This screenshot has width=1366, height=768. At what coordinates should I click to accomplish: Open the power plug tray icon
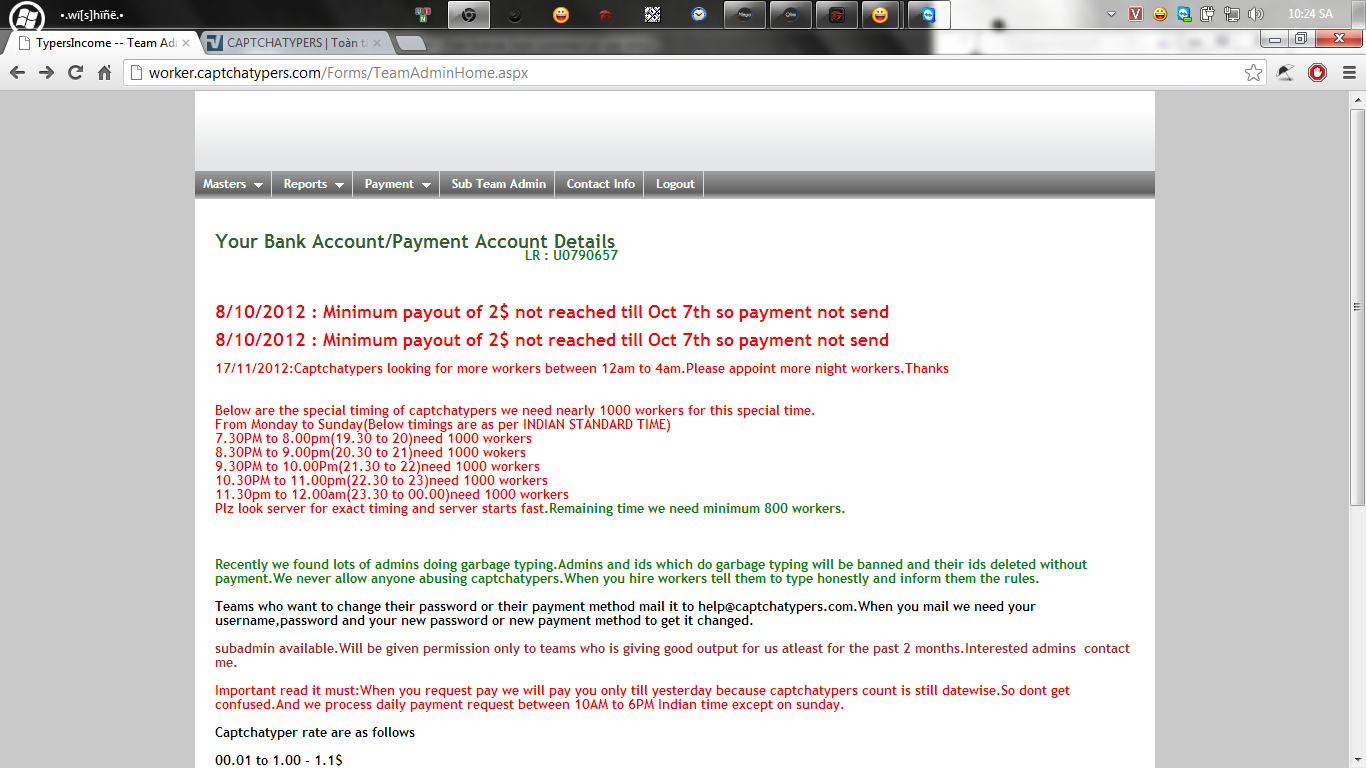(x=1208, y=14)
